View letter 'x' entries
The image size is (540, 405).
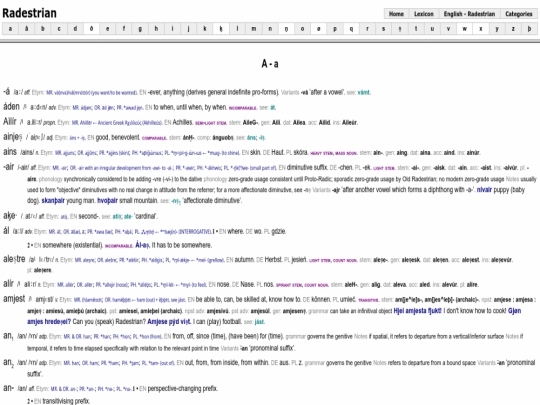[480, 29]
